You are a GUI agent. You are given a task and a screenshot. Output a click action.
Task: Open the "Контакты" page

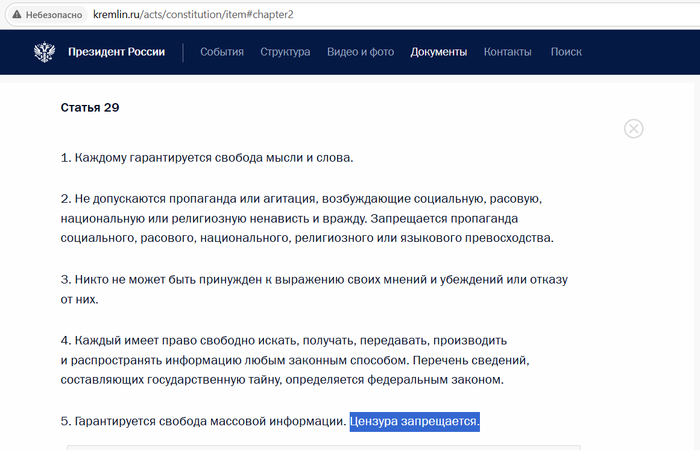(x=508, y=52)
